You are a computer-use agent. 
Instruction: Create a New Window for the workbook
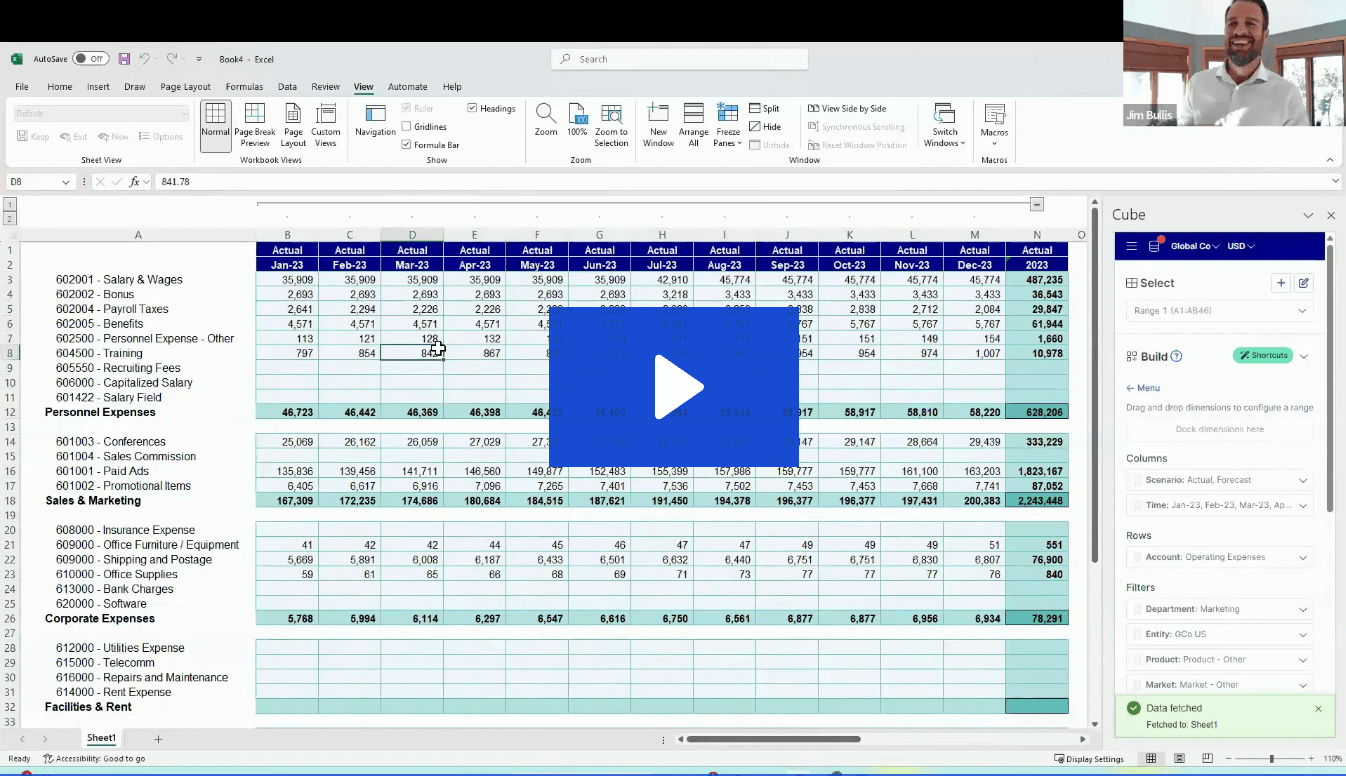pos(657,124)
